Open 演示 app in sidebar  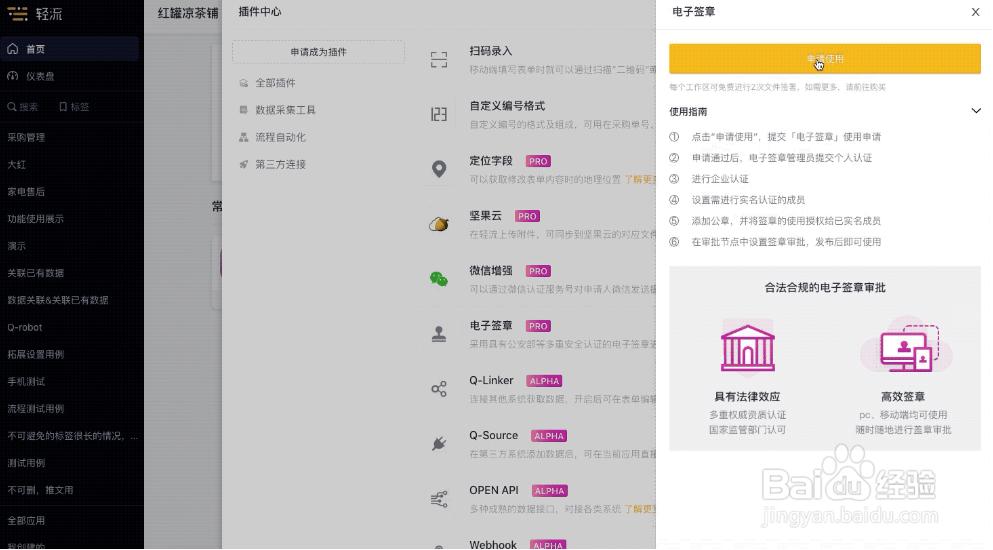coord(16,246)
